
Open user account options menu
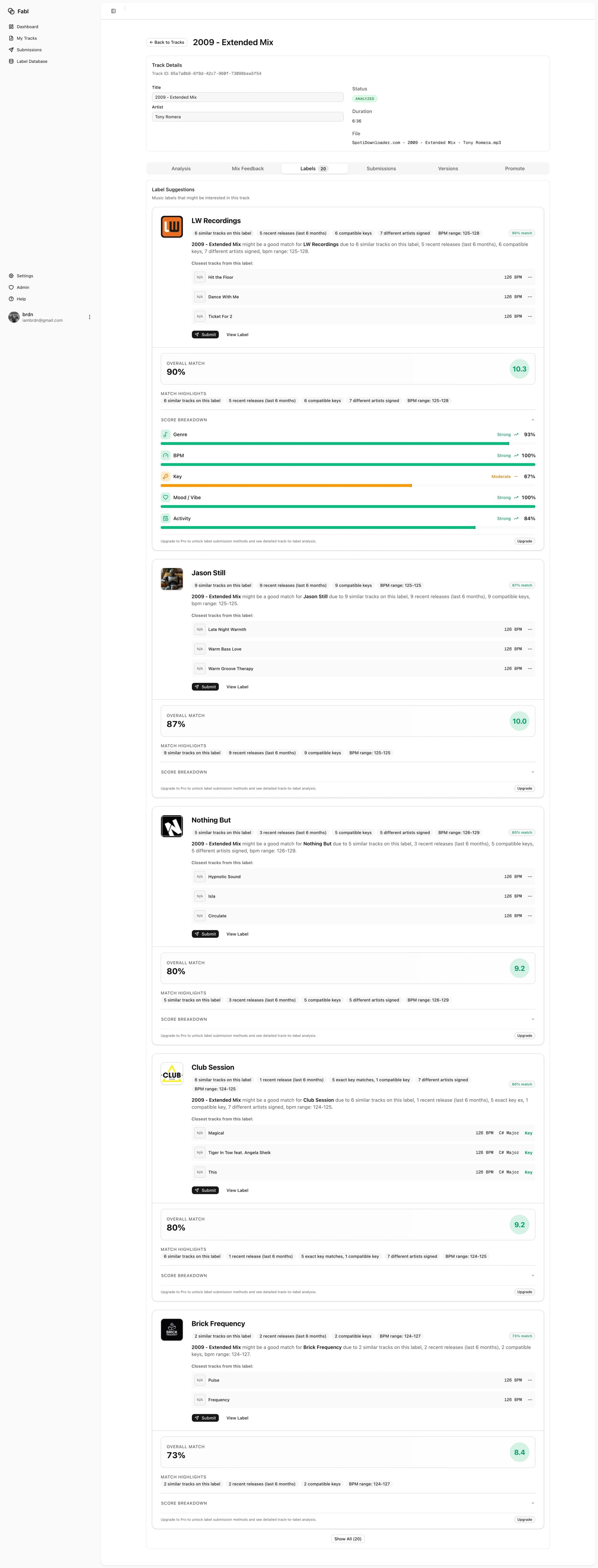pos(89,317)
